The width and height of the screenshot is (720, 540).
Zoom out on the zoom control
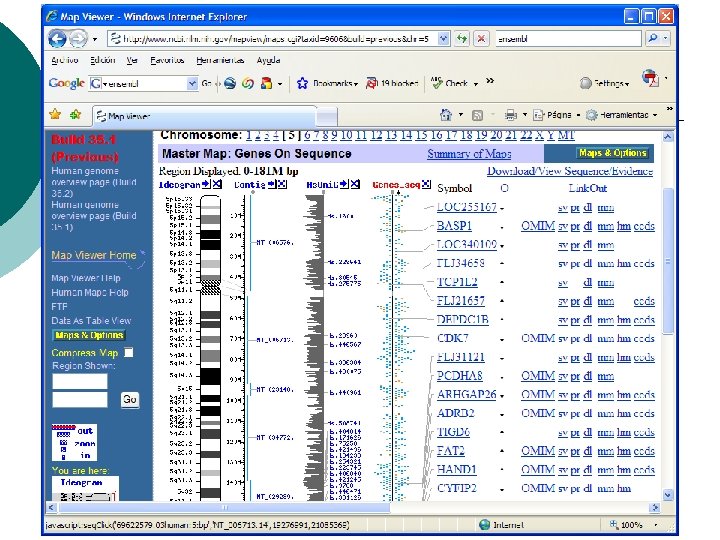pyautogui.click(x=85, y=431)
